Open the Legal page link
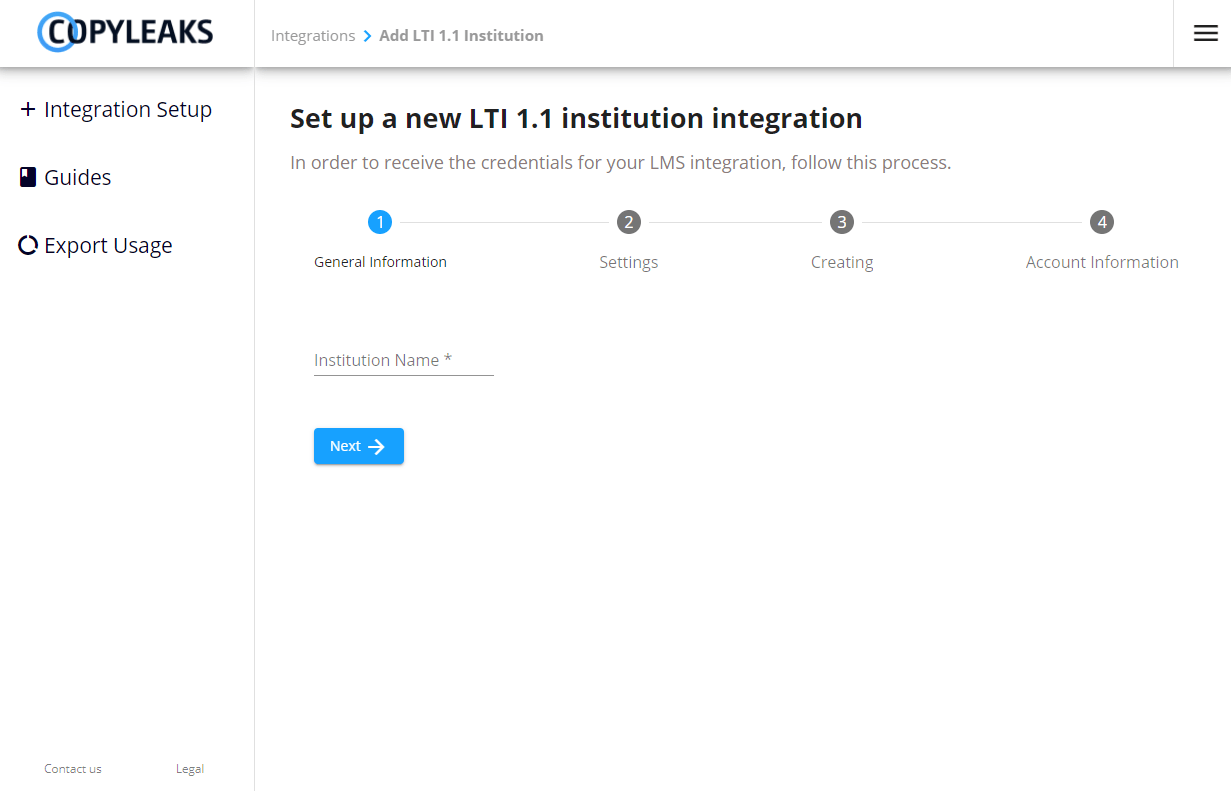The image size is (1231, 791). 189,768
